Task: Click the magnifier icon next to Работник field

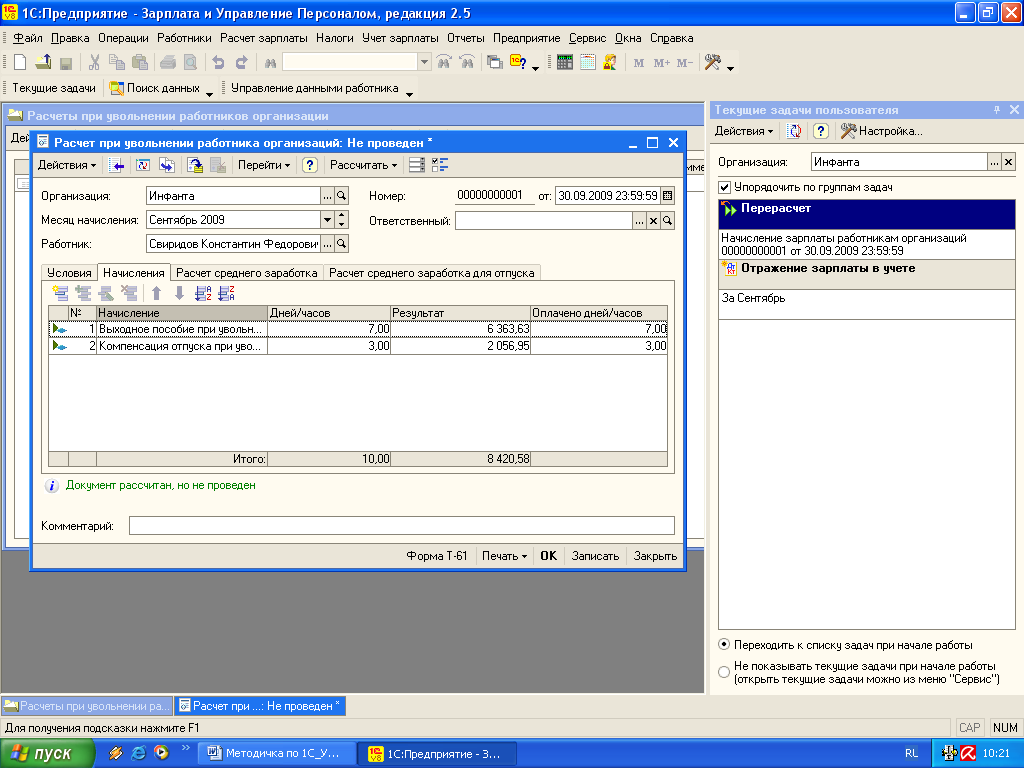Action: 342,244
